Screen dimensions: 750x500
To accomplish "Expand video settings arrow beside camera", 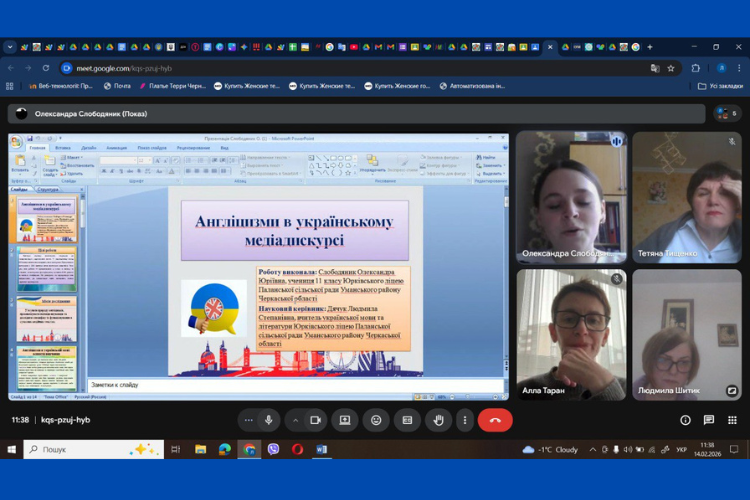I will tap(295, 420).
